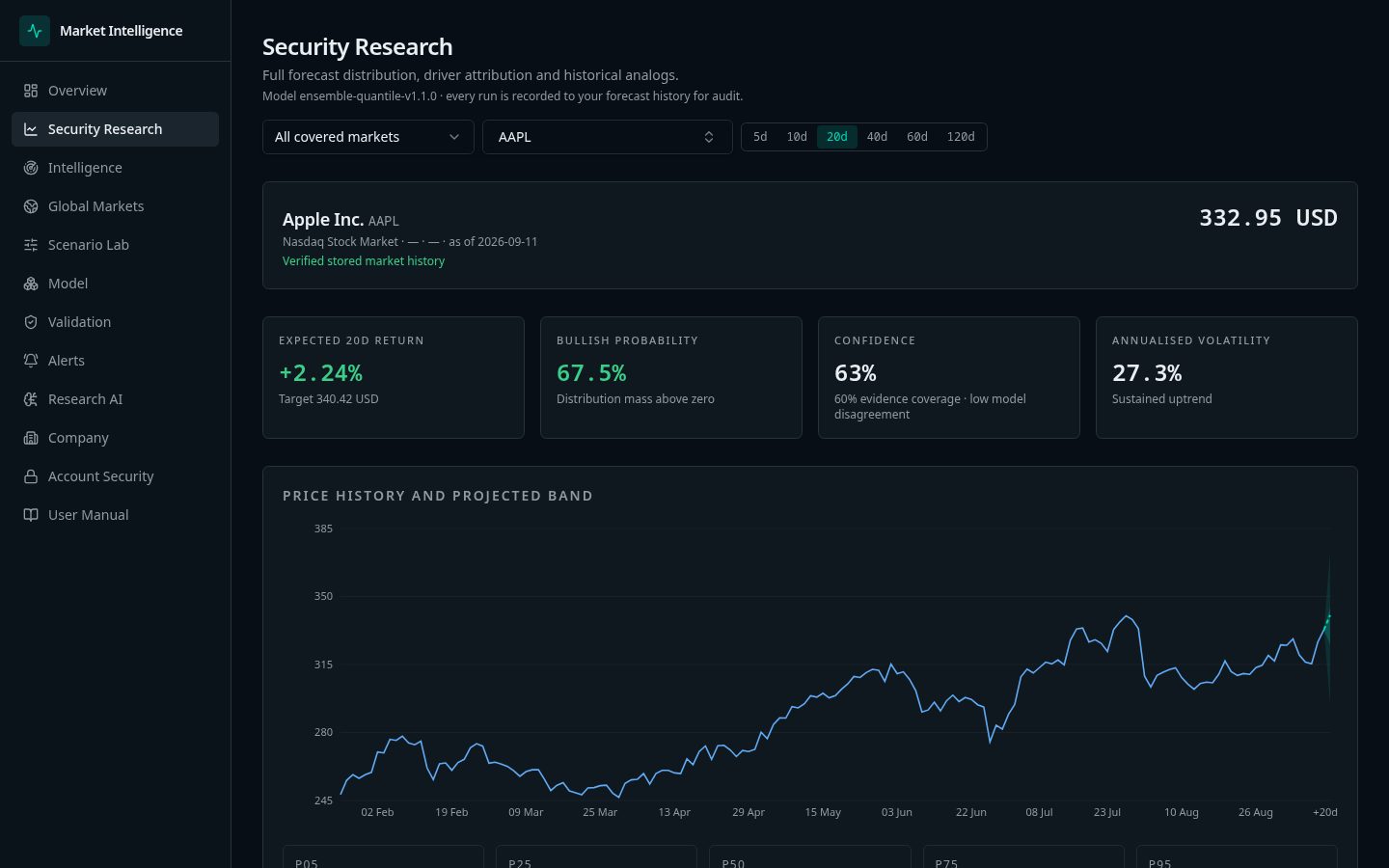Click the Verified stored market history text

tap(364, 261)
